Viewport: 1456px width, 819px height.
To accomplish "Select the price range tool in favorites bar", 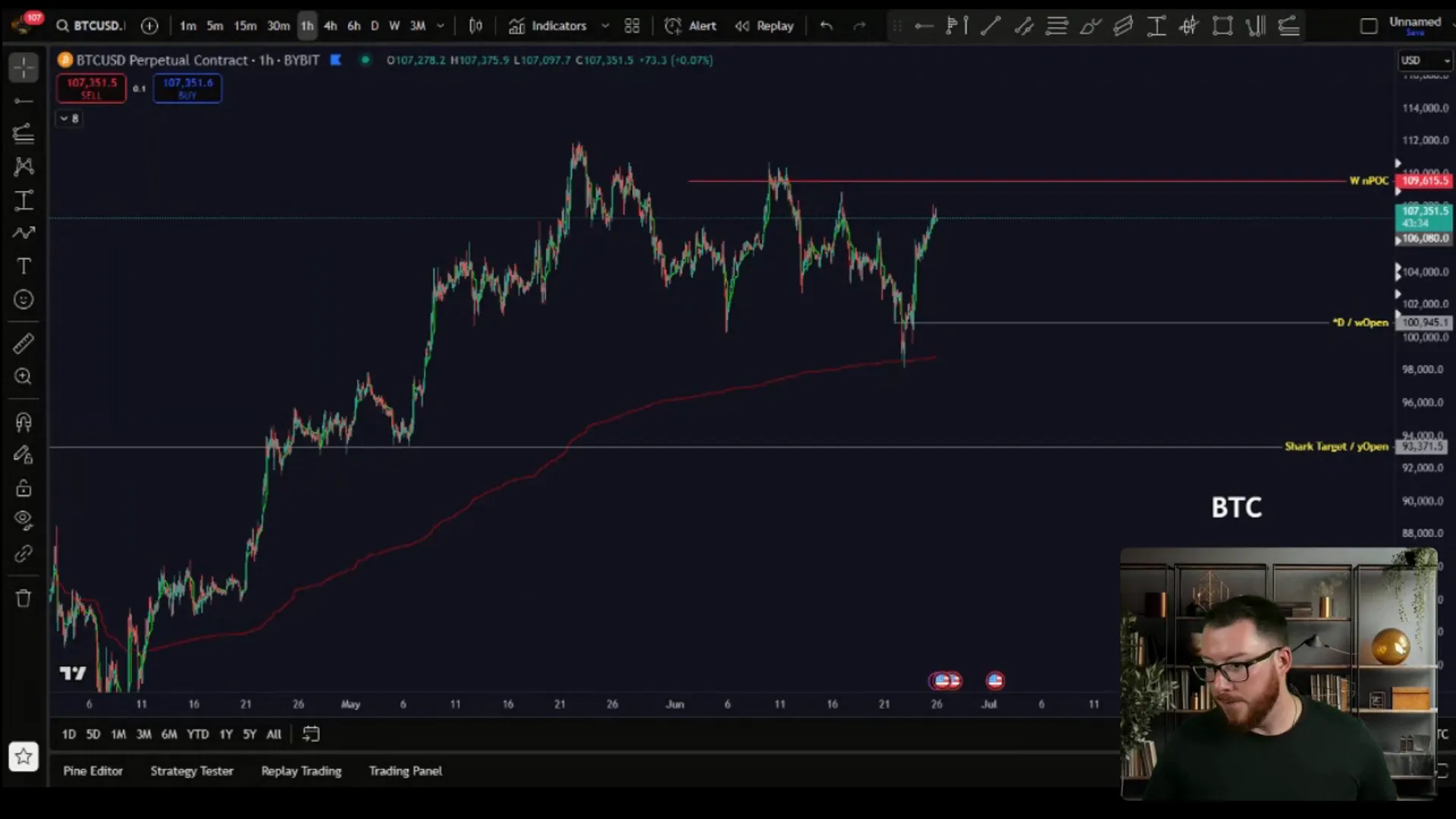I will point(1156,26).
